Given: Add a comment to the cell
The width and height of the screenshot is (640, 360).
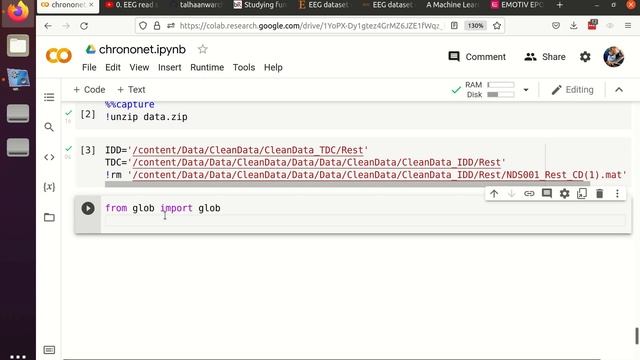Looking at the screenshot, I should click(547, 193).
